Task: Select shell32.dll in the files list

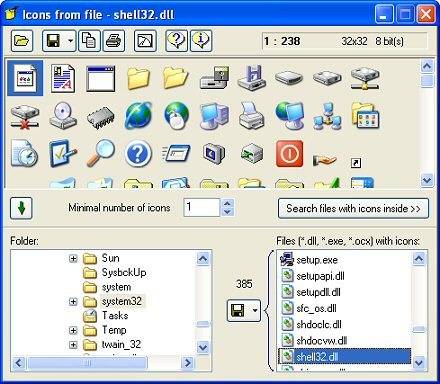Action: (x=344, y=357)
